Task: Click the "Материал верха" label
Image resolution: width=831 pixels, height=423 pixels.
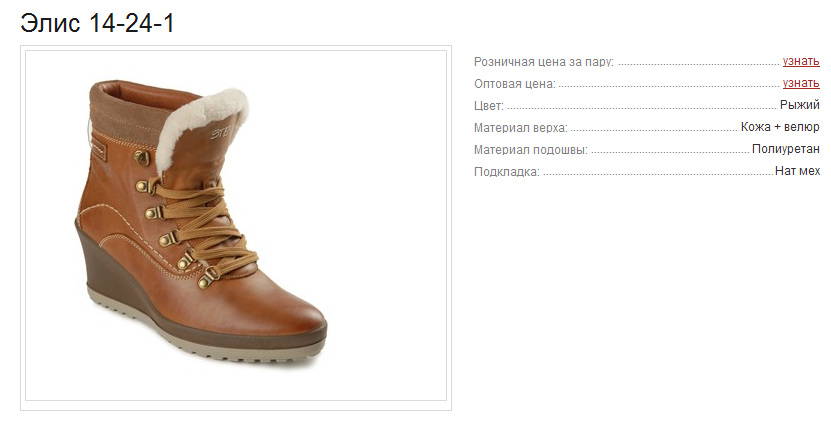Action: 520,128
